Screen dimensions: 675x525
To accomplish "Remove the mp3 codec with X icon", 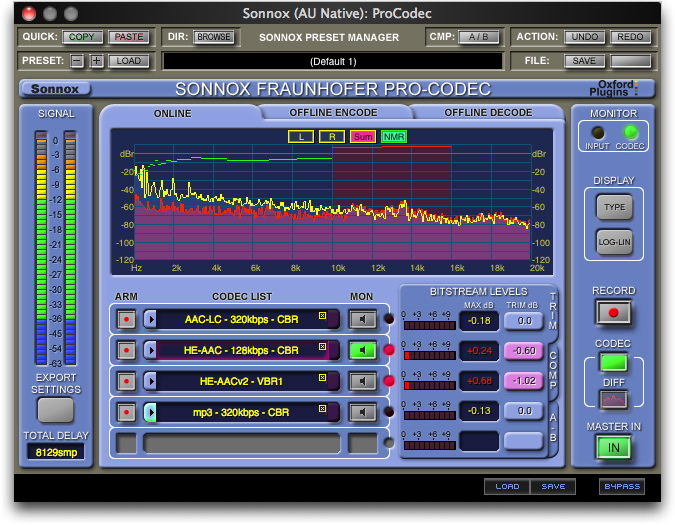I will pyautogui.click(x=322, y=408).
